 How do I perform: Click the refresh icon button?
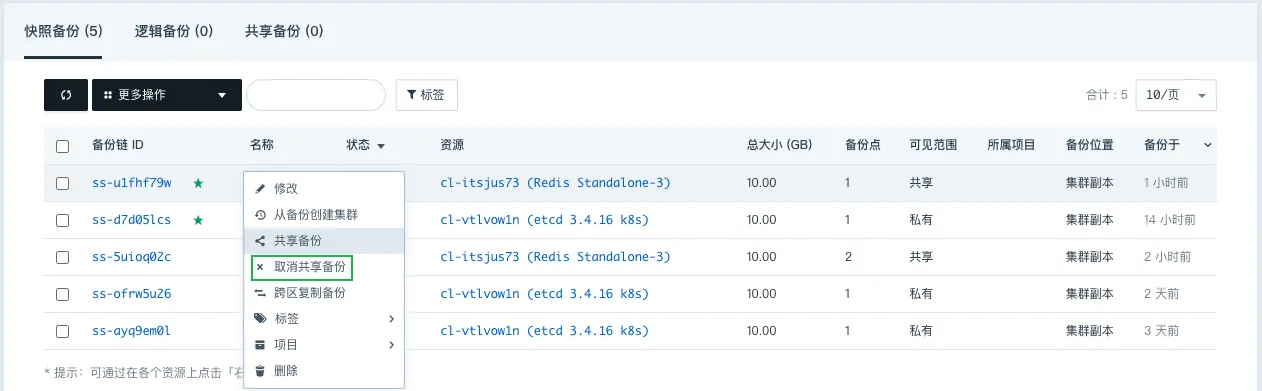66,95
